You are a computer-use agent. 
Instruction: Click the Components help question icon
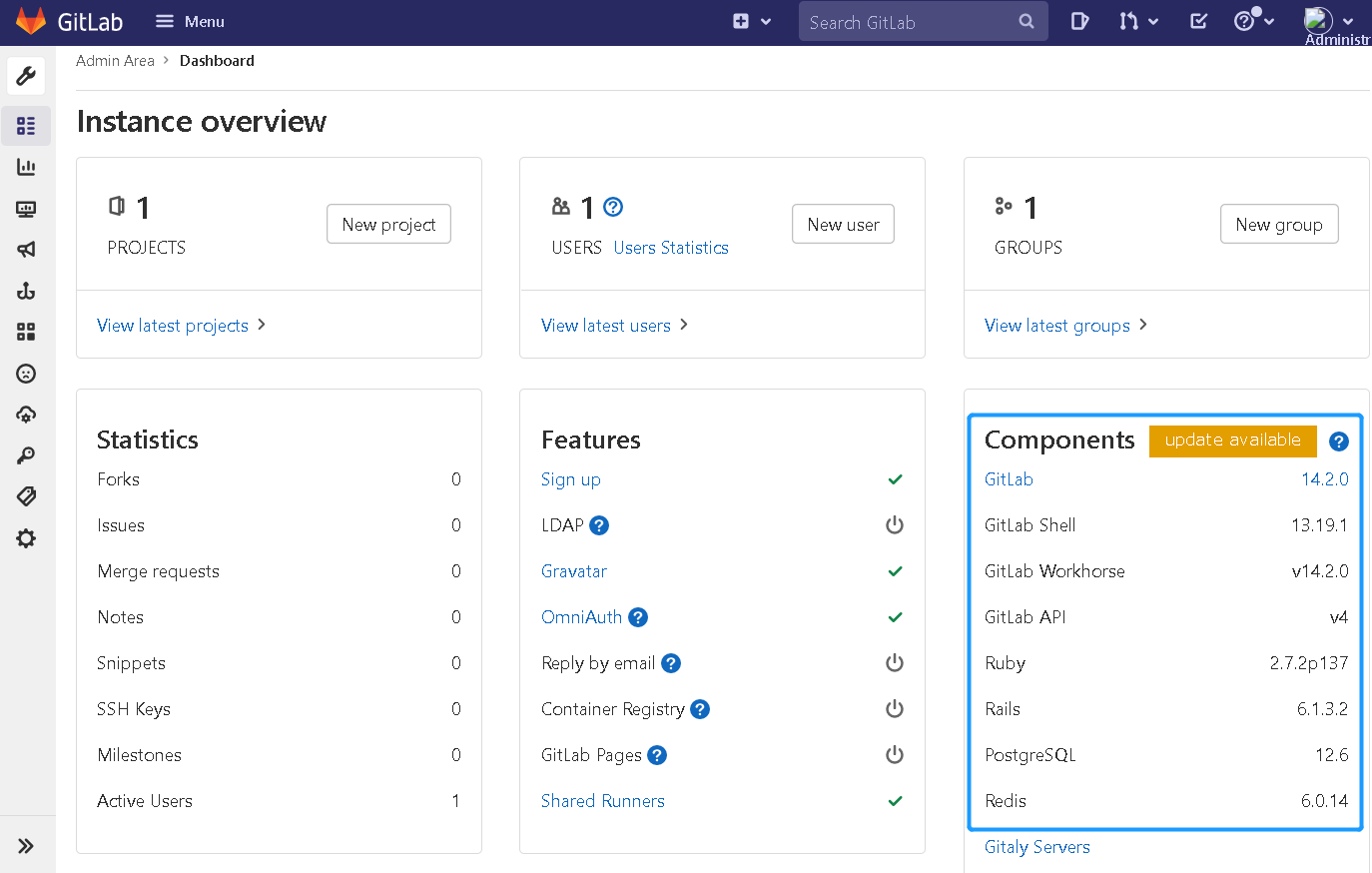tap(1339, 441)
